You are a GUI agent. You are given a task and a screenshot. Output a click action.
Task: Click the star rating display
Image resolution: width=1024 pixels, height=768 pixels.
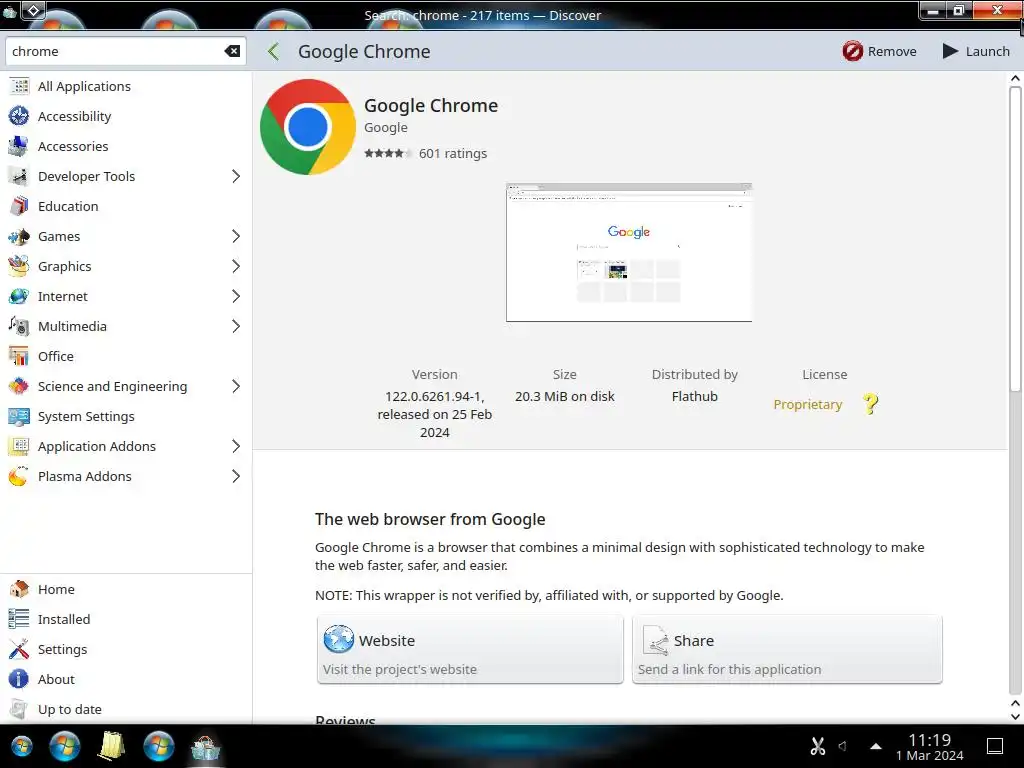tap(388, 153)
